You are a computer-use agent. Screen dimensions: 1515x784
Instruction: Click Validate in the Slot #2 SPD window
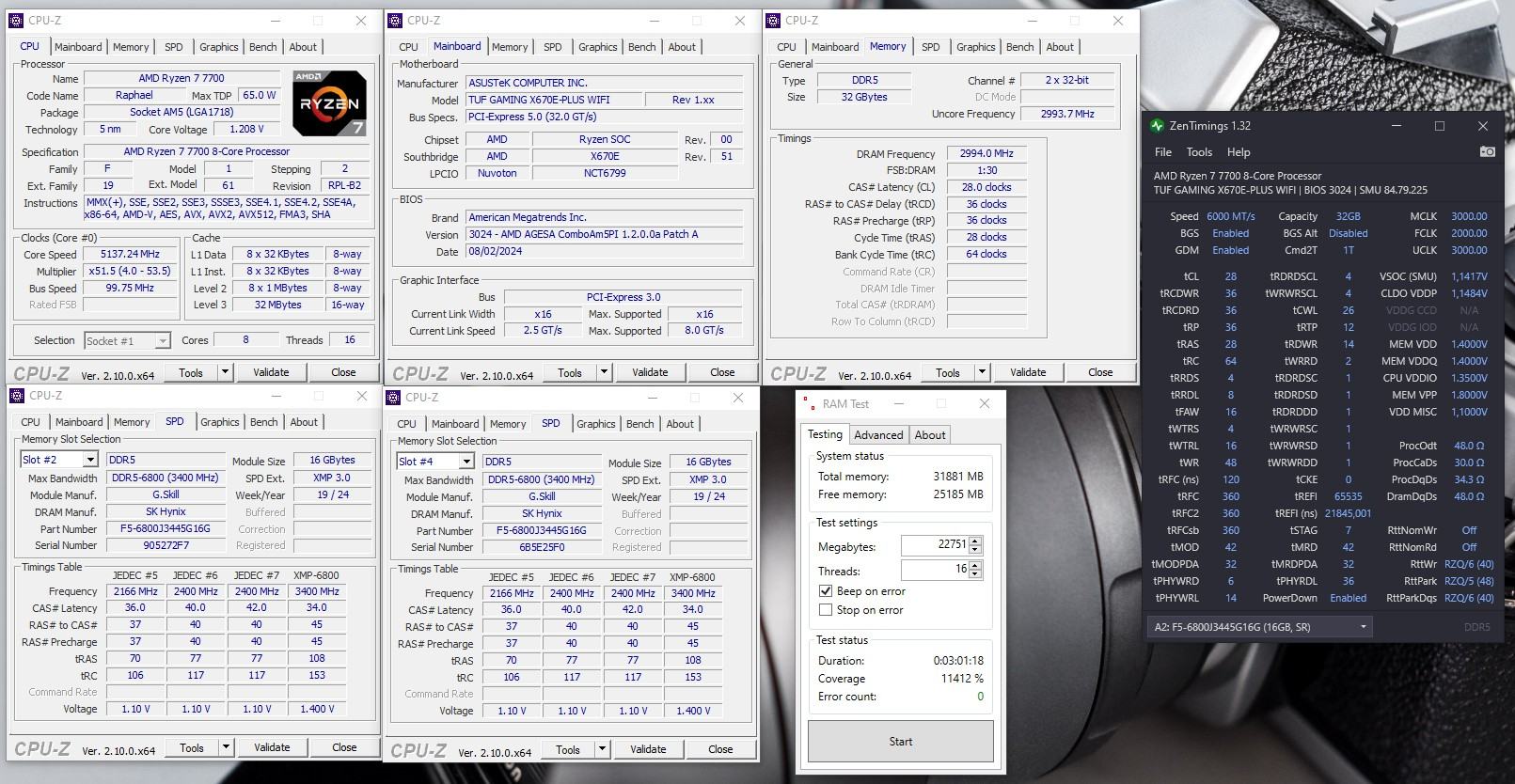pyautogui.click(x=272, y=747)
